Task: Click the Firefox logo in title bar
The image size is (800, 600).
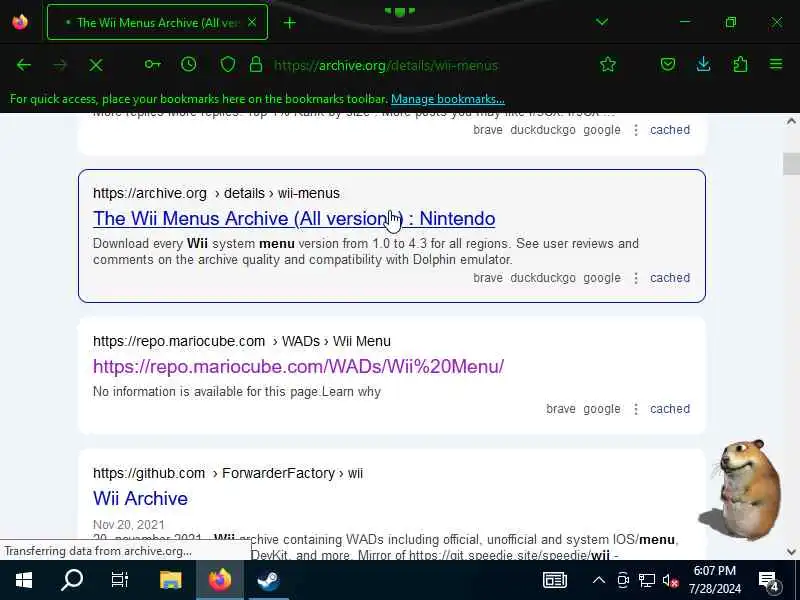Action: pos(20,22)
